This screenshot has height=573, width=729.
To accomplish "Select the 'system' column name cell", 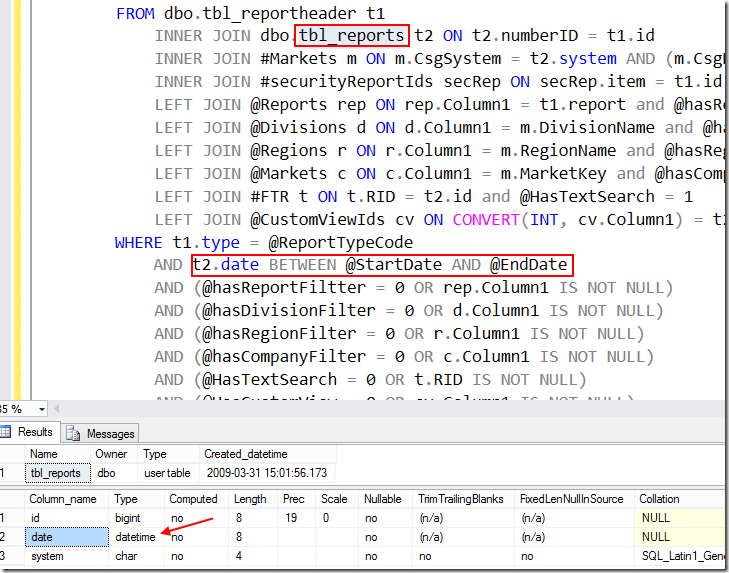I will (66, 556).
